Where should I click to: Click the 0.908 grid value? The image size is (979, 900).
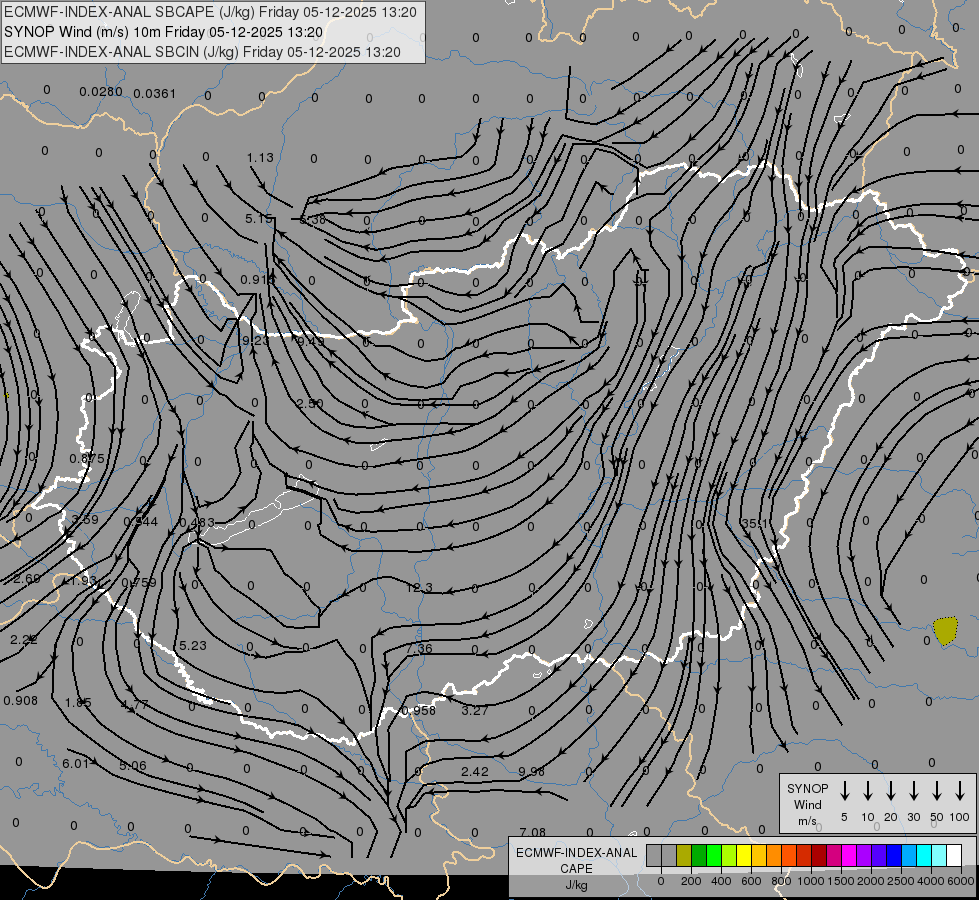(x=21, y=701)
